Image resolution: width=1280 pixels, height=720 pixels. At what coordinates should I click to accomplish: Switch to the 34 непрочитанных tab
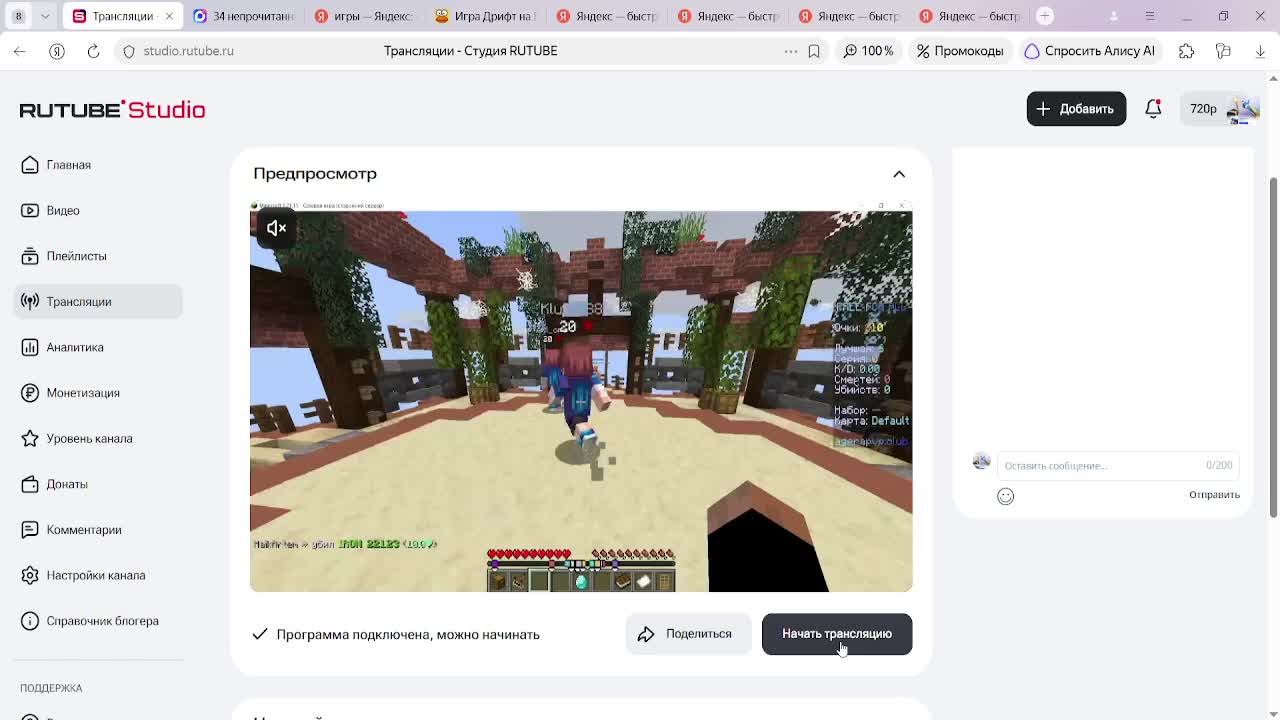pos(244,16)
